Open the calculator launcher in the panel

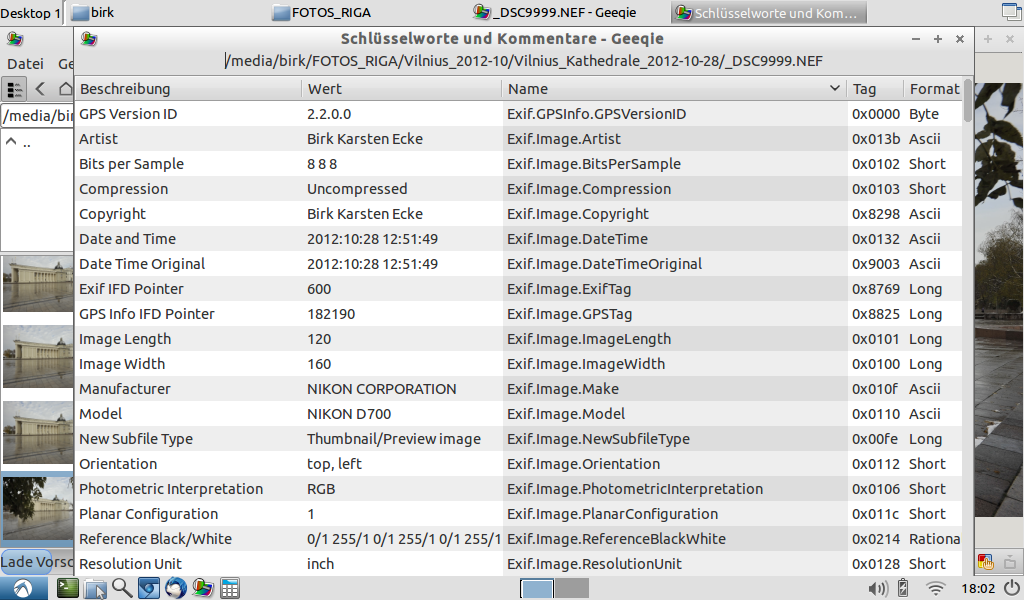click(x=229, y=588)
